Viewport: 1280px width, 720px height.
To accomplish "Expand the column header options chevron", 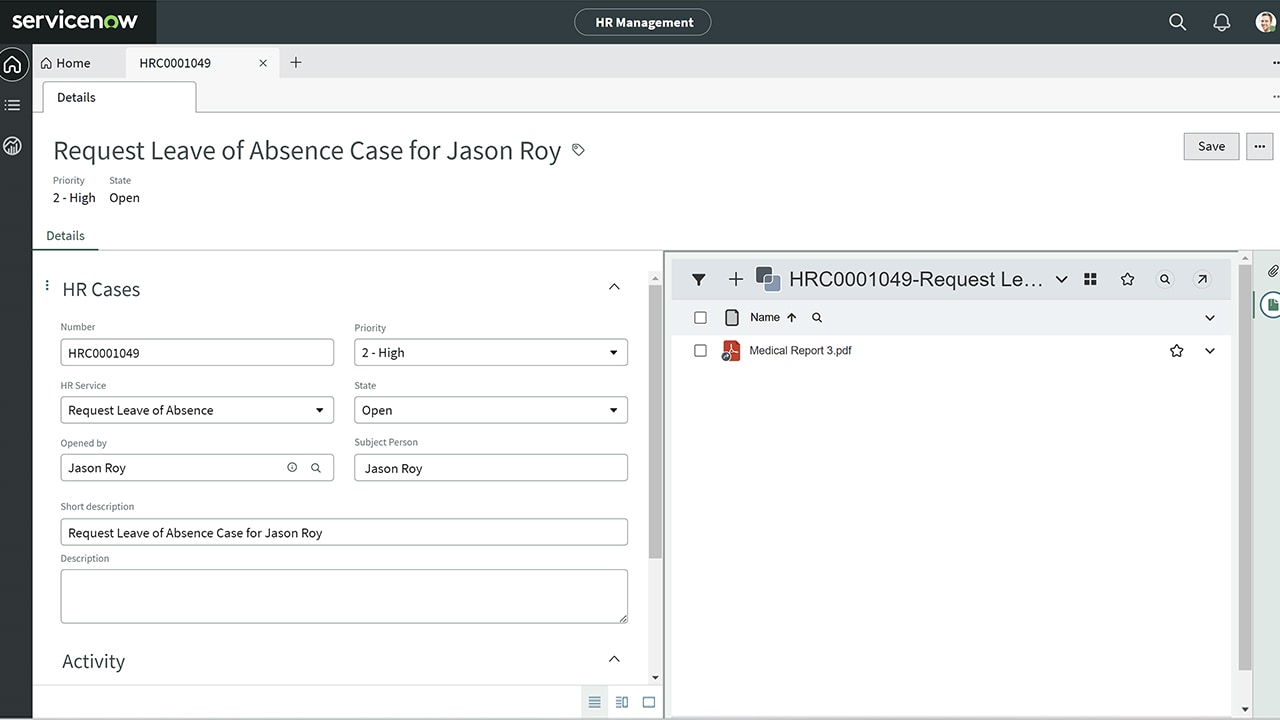I will [1210, 318].
